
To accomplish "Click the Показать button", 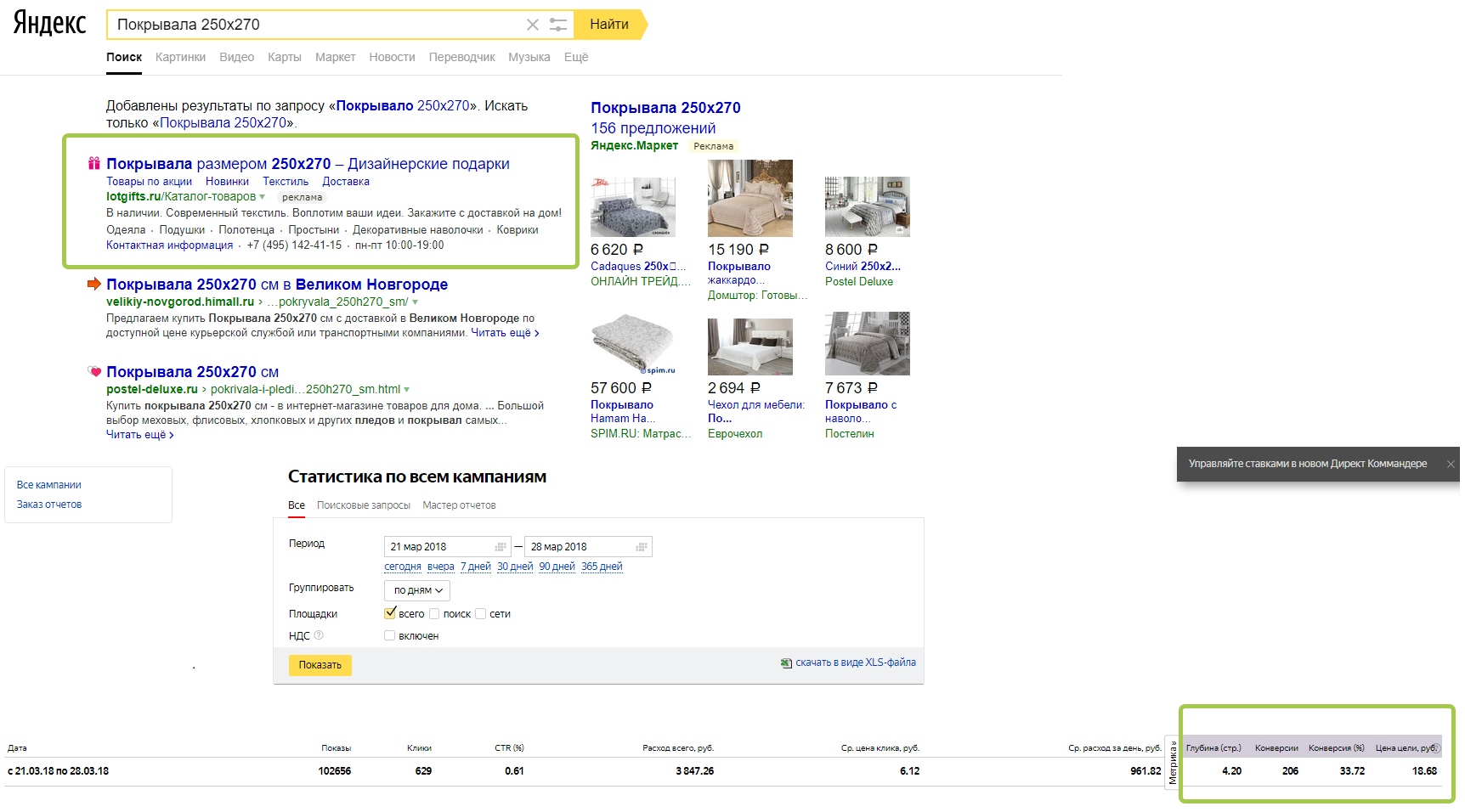I will pos(320,665).
